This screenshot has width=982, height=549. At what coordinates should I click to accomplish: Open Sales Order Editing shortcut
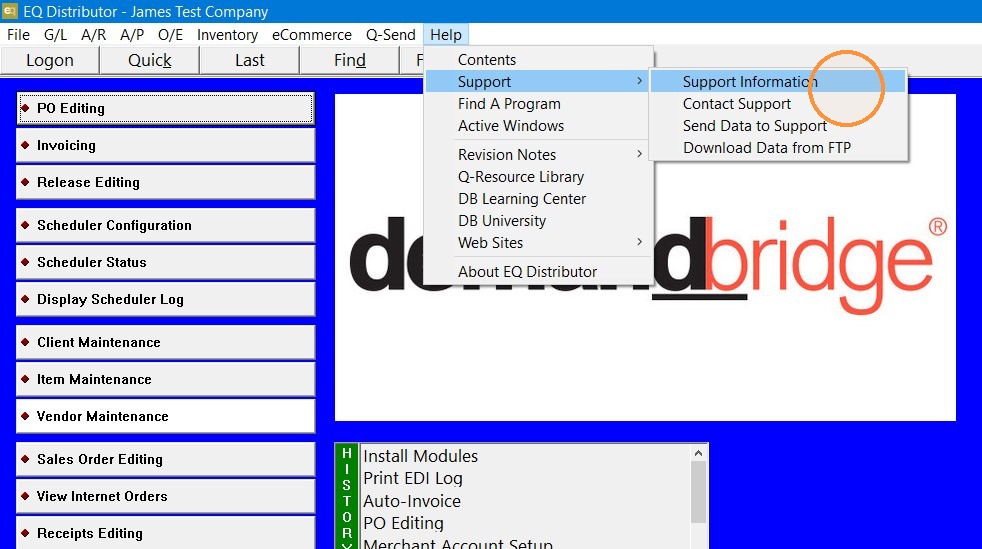point(165,459)
